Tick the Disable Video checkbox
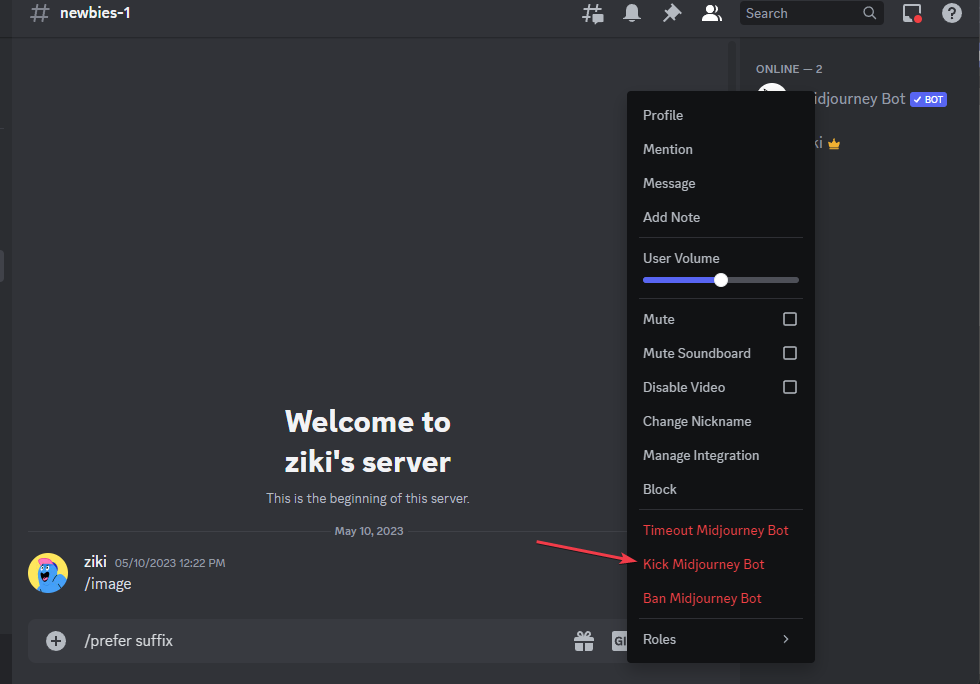Image resolution: width=980 pixels, height=684 pixels. point(790,387)
